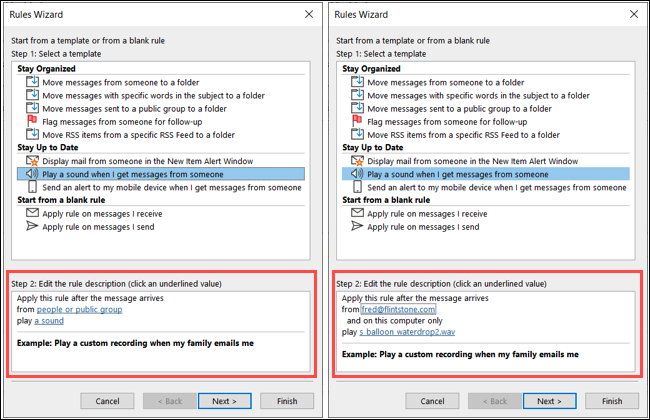Screen dimensions: 650x420
Task: Select highlighted 'Play a sound' template in left wizard
Action: coord(161,174)
